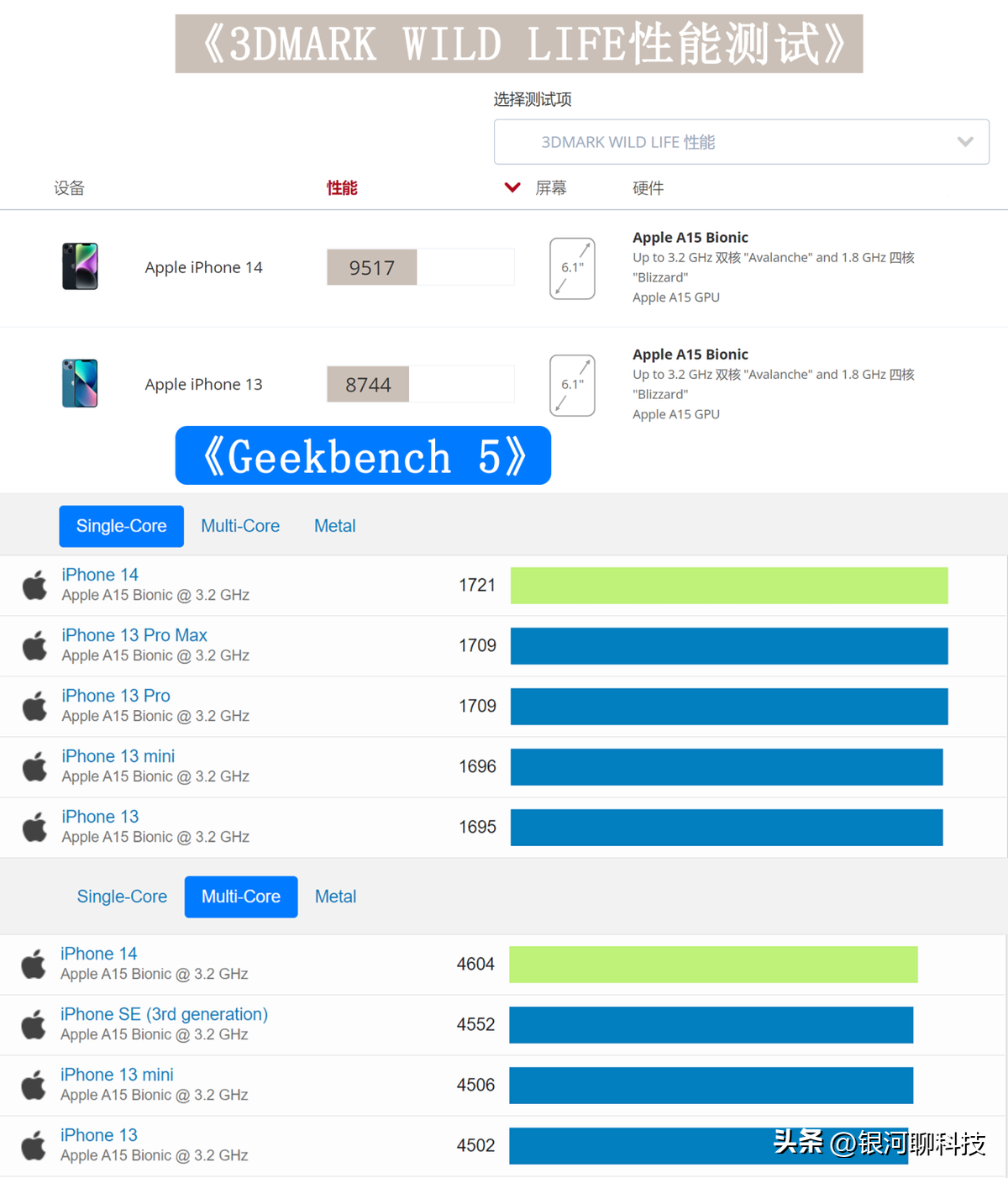This screenshot has width=1008, height=1178.
Task: Click the red sort arrow next to 性能
Action: pos(512,187)
